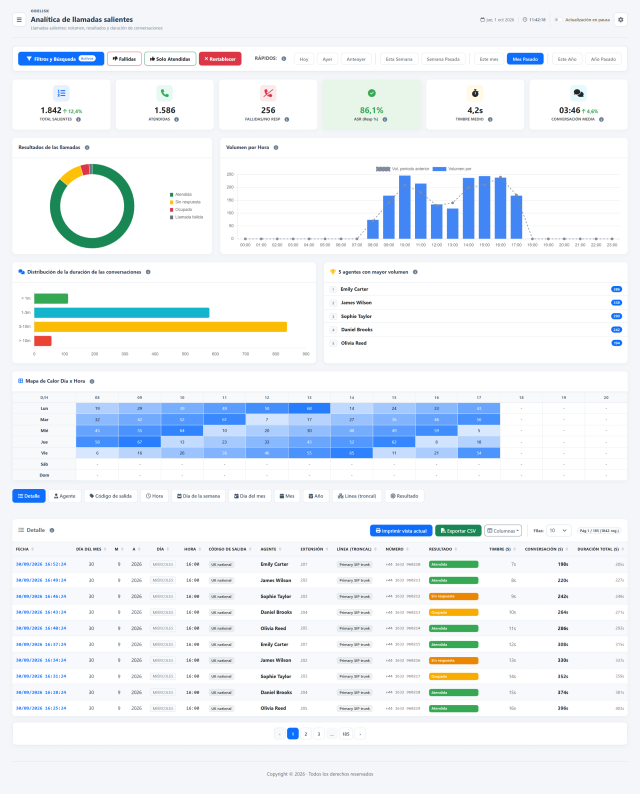Click the Exportar CSV button

[458, 531]
